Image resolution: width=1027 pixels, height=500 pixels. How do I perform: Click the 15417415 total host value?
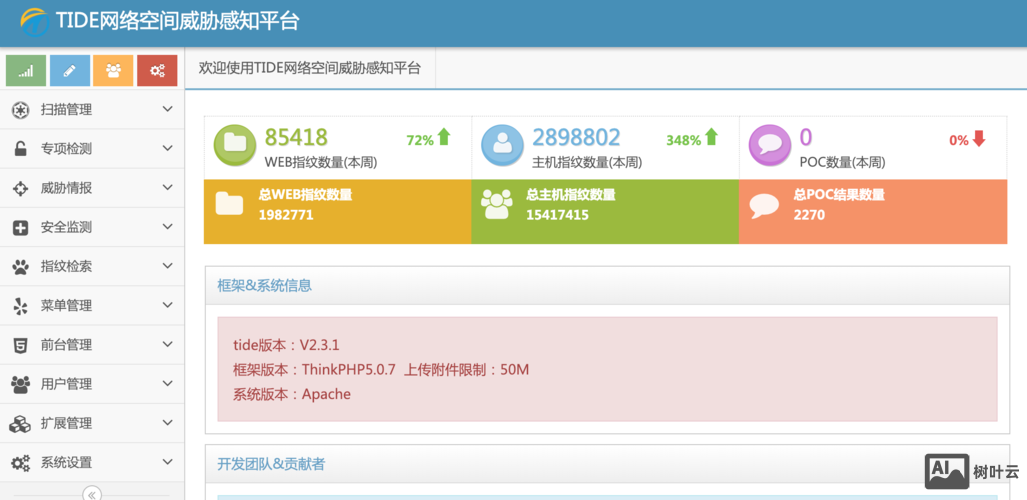[x=557, y=215]
